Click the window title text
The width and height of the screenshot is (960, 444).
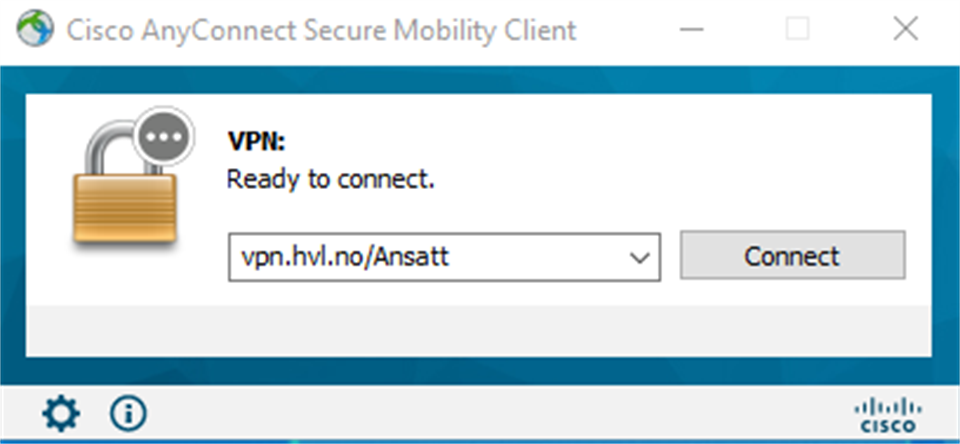[x=321, y=30]
